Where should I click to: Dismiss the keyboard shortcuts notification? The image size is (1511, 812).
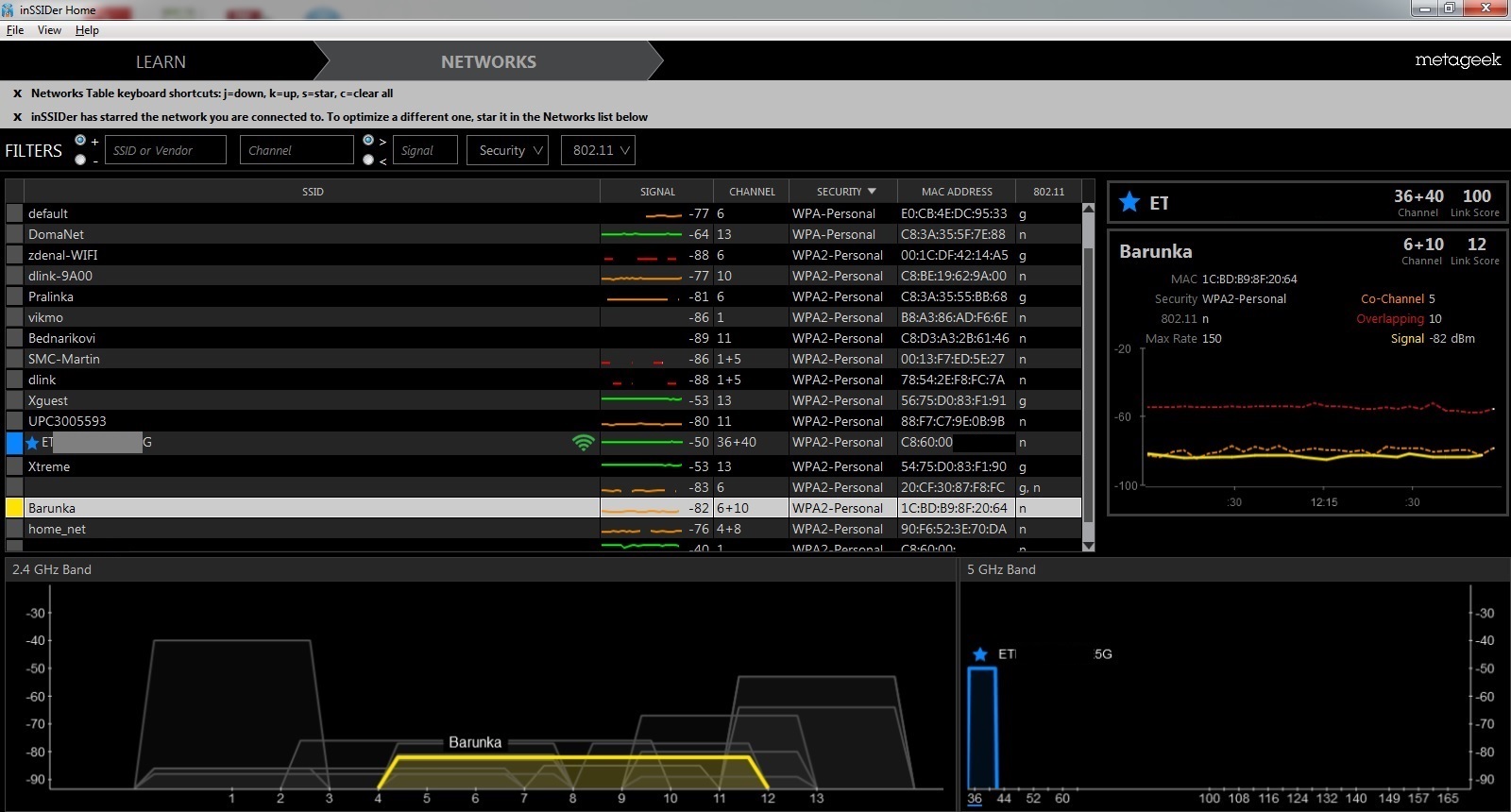pos(17,93)
